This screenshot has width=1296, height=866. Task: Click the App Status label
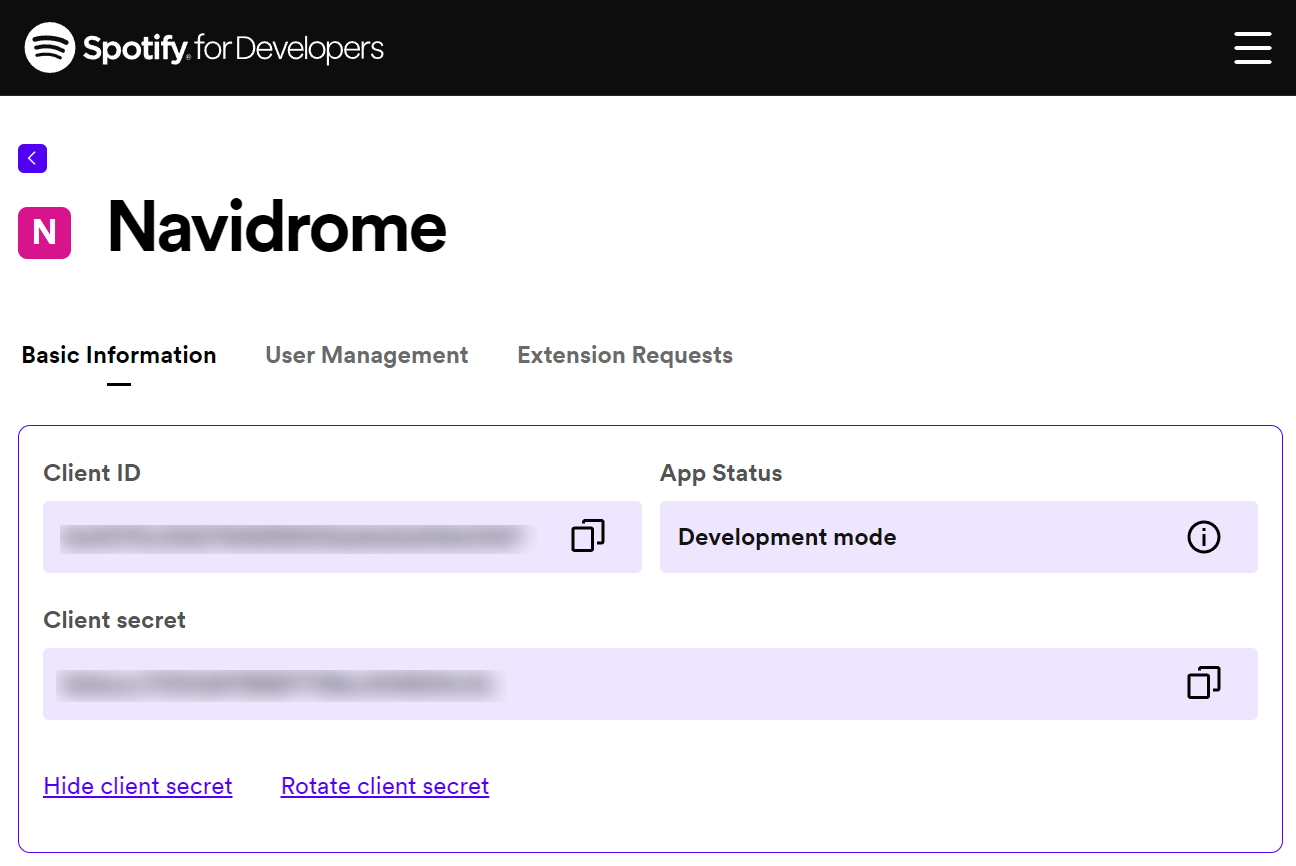click(721, 473)
